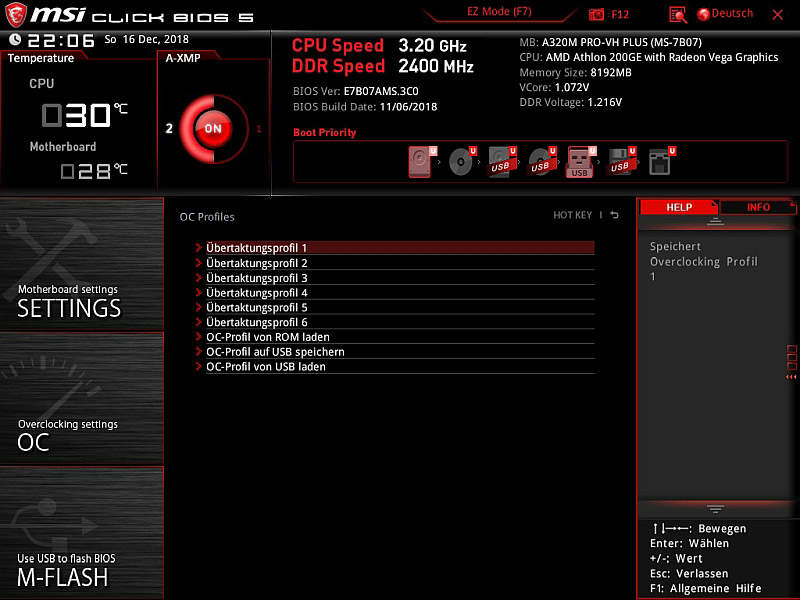Click the BIOS version E7B07AMS.3C0
Screen dimensions: 800x600
click(381, 91)
